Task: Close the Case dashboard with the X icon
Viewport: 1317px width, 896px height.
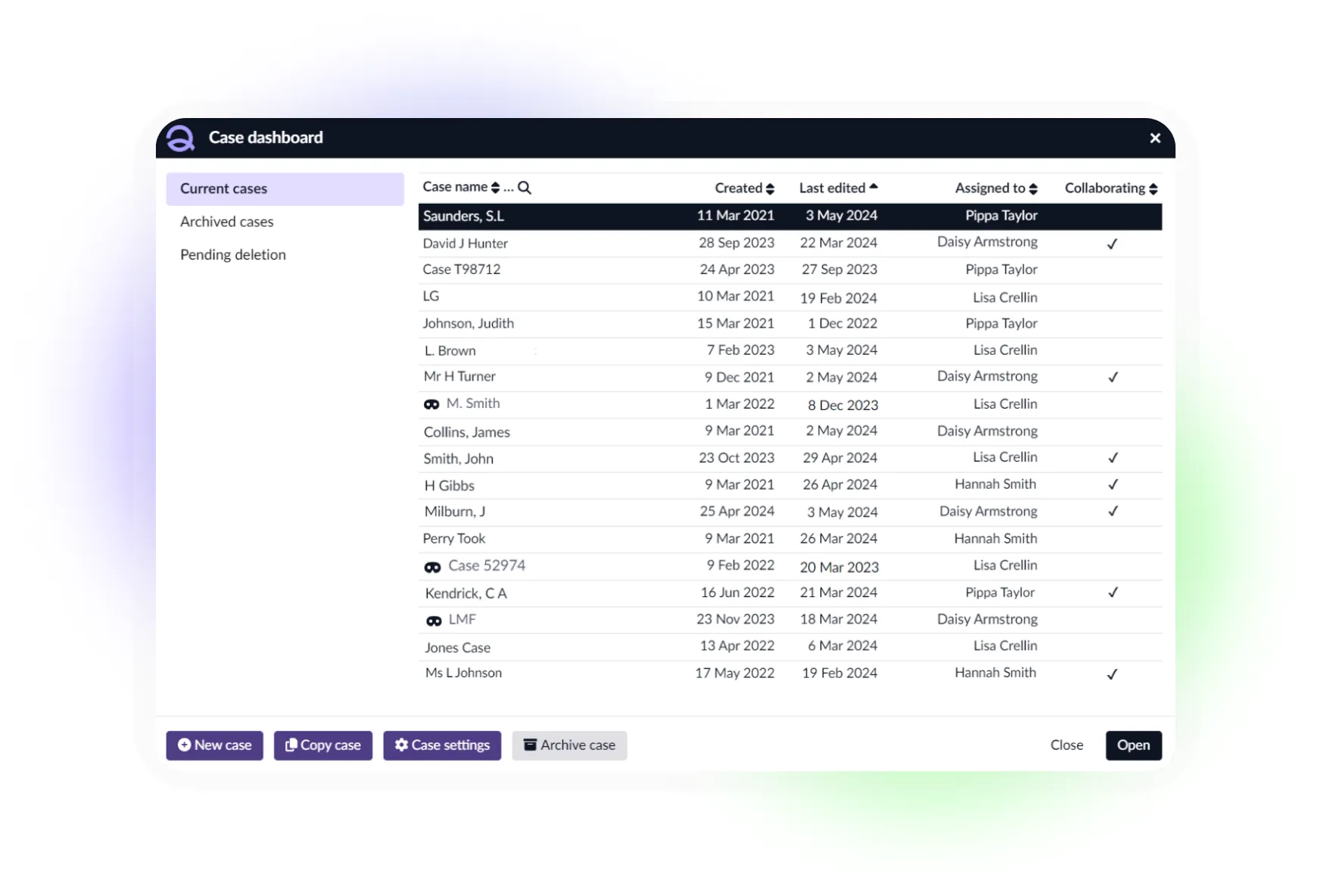Action: [x=1154, y=138]
